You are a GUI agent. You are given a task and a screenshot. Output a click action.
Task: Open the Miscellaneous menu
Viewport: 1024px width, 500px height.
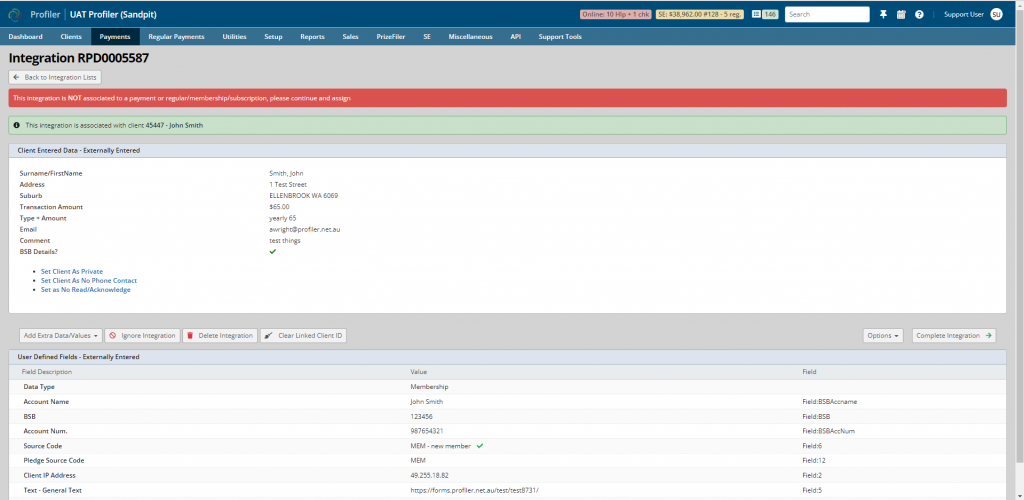coord(470,37)
